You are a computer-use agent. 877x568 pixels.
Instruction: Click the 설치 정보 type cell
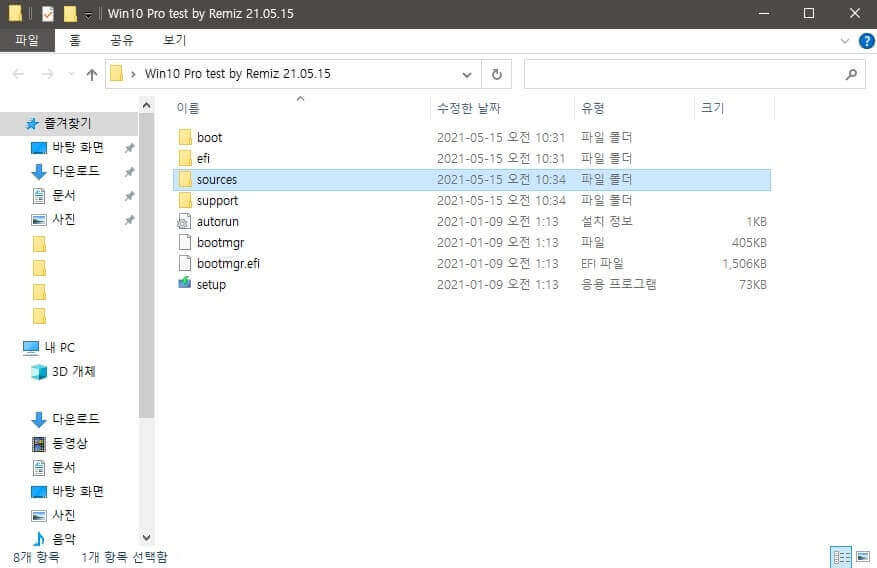[x=606, y=221]
